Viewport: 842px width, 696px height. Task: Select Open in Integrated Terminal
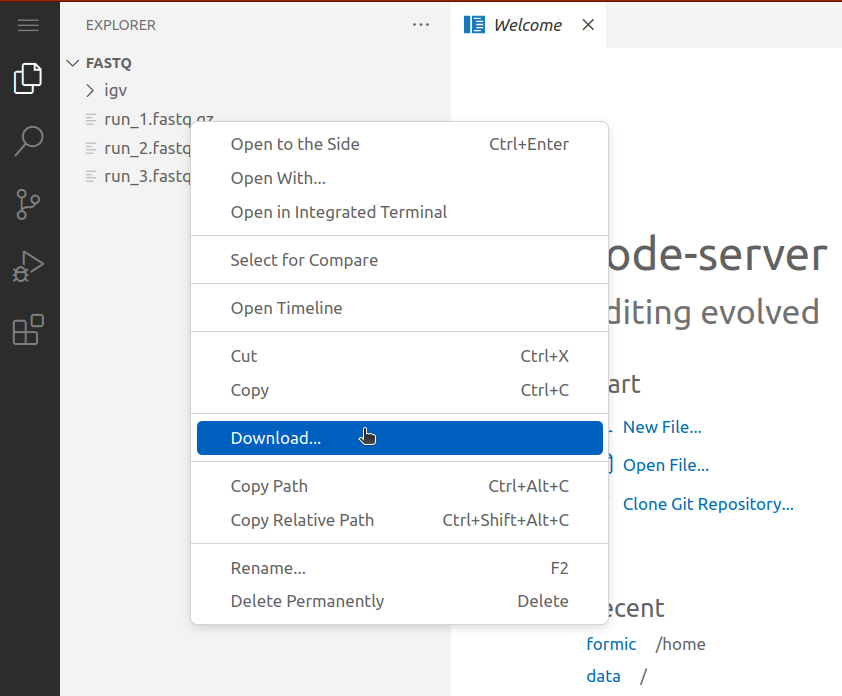tap(338, 211)
